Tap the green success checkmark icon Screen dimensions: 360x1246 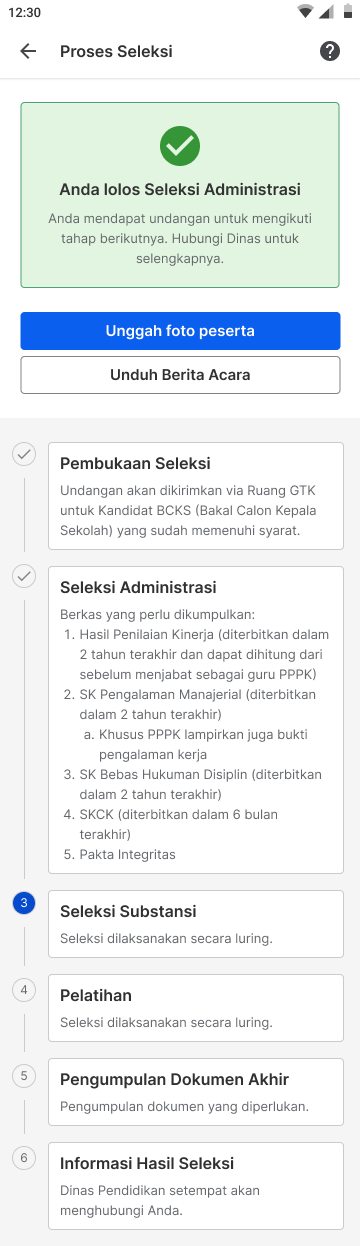pyautogui.click(x=180, y=146)
